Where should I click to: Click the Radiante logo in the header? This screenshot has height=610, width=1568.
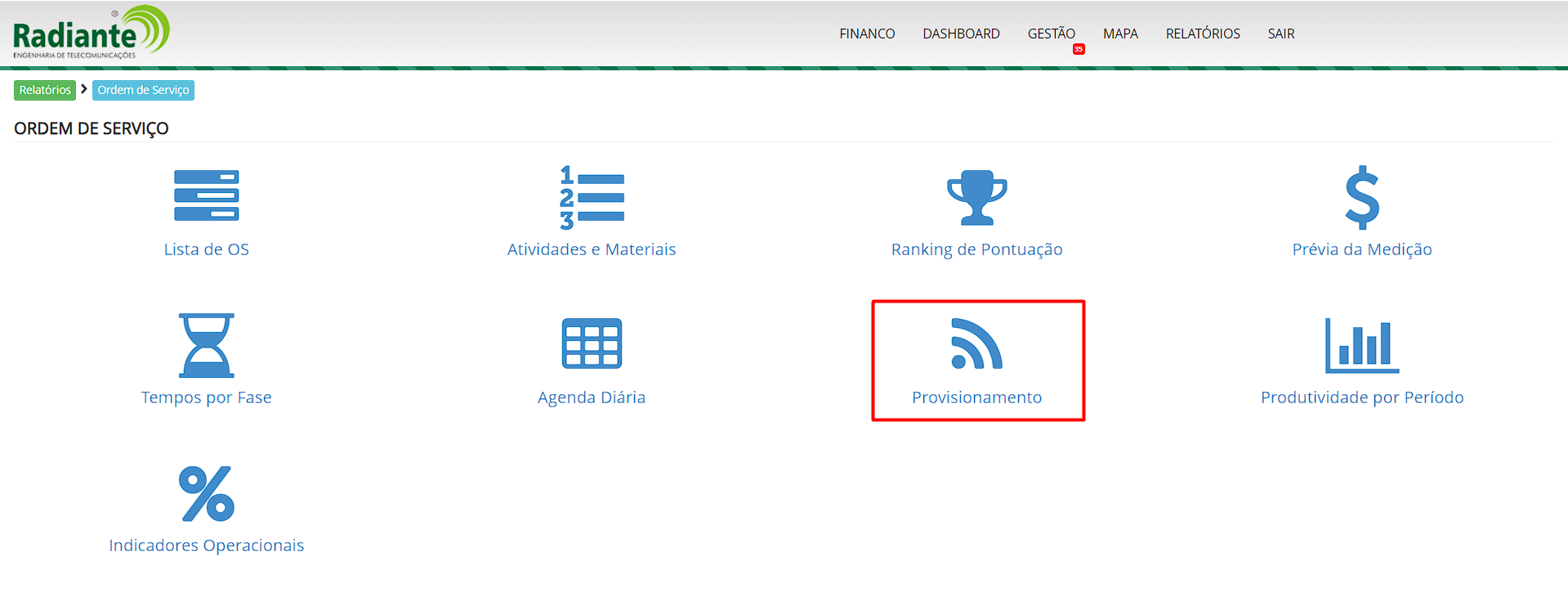(91, 33)
